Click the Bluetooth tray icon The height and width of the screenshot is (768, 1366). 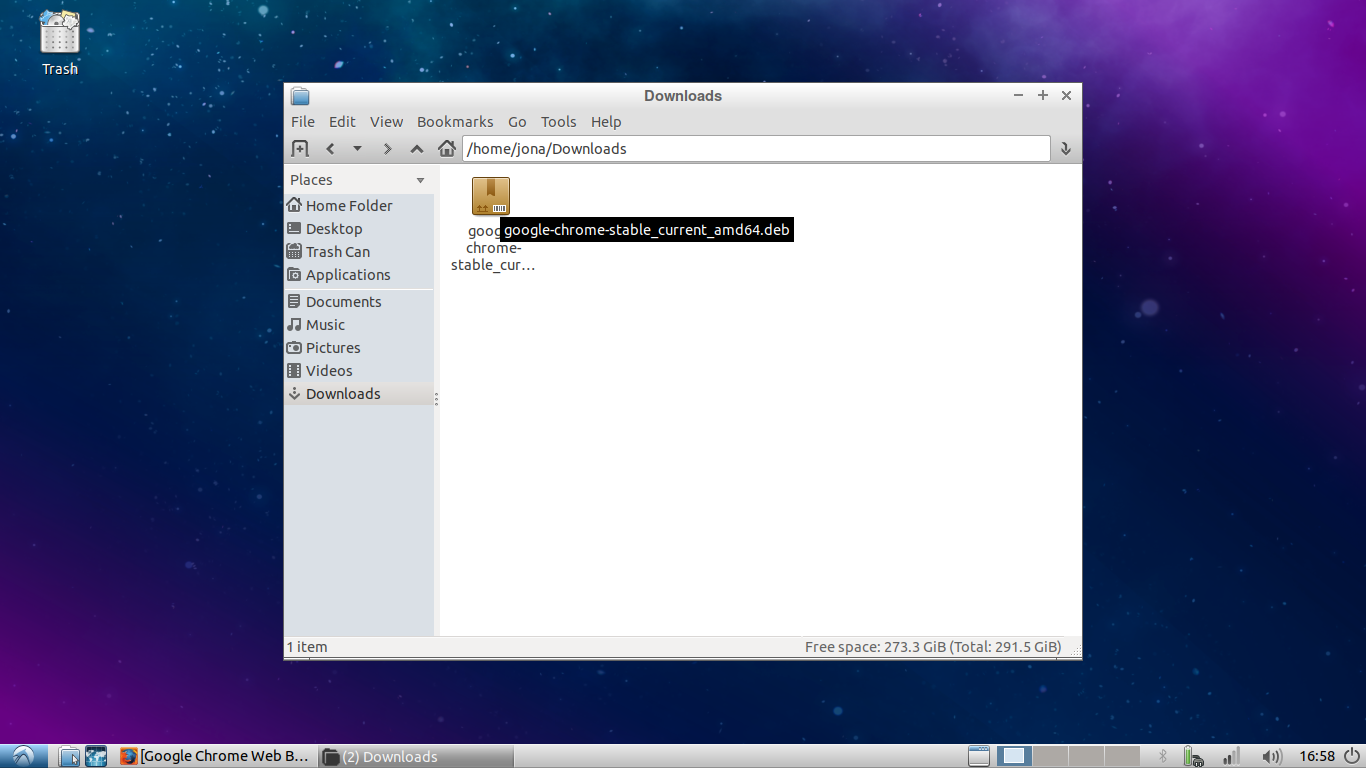tap(1163, 756)
